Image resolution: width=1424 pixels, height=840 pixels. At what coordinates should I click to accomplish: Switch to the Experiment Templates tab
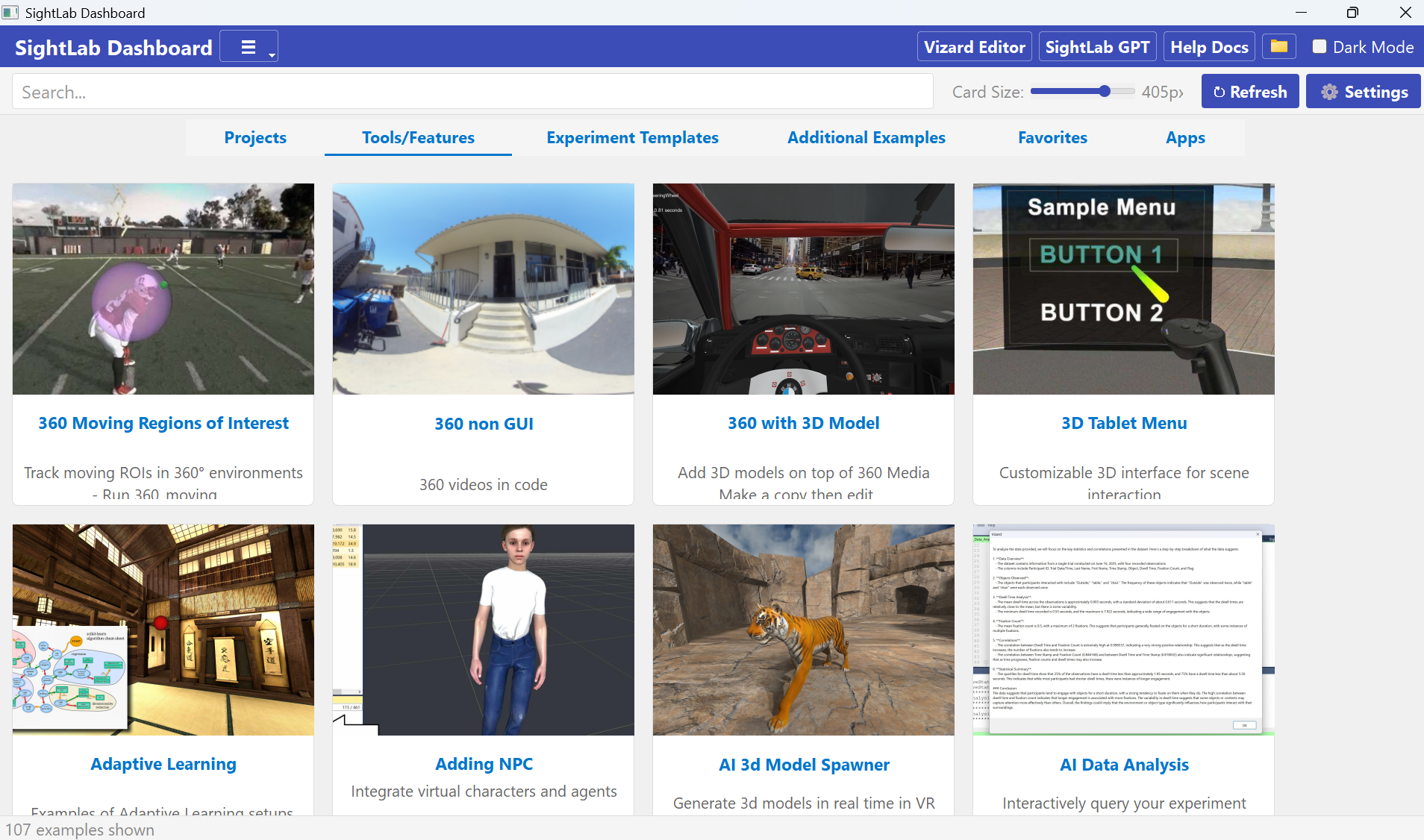pyautogui.click(x=632, y=138)
